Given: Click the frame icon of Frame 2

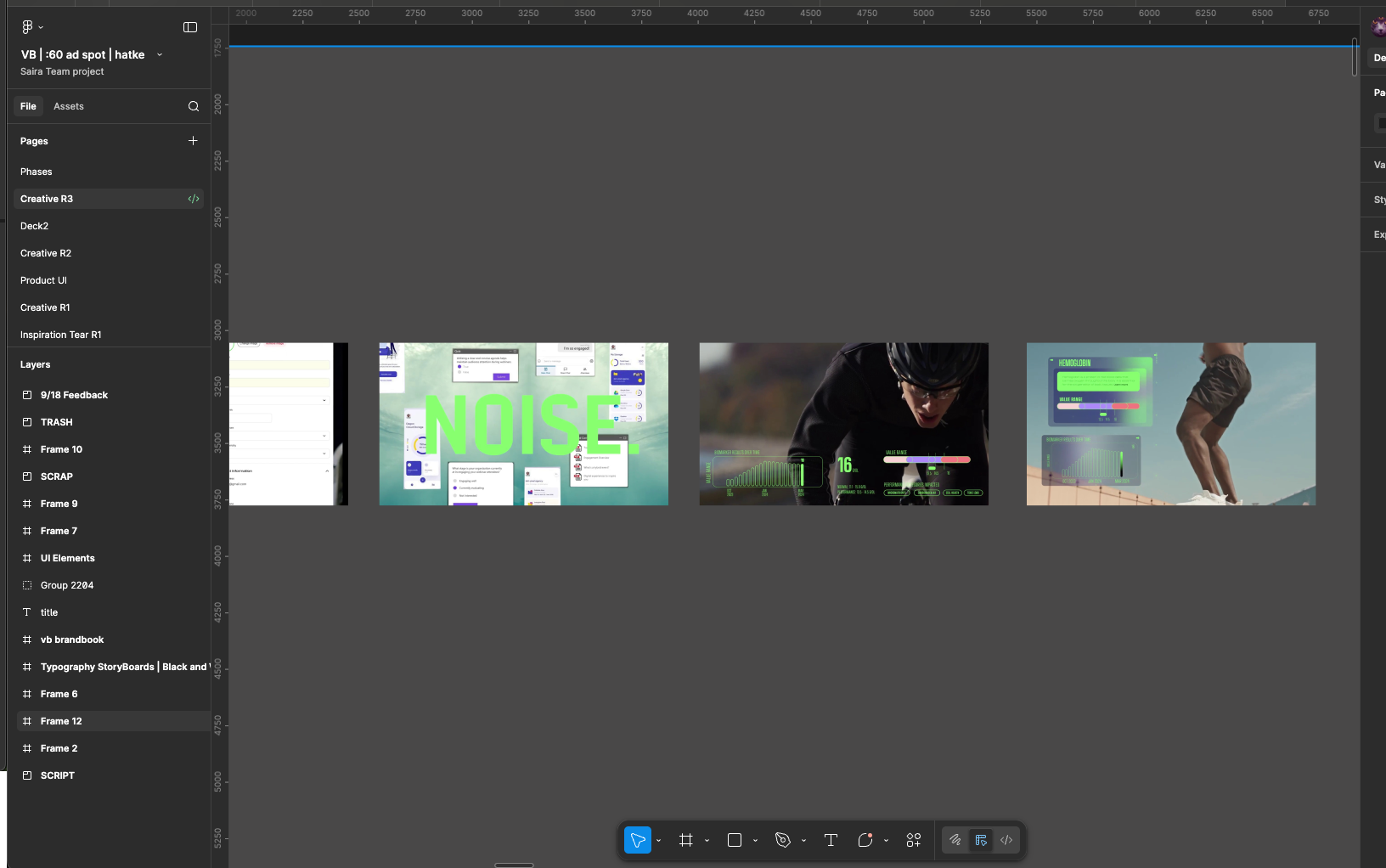Looking at the screenshot, I should coord(27,748).
